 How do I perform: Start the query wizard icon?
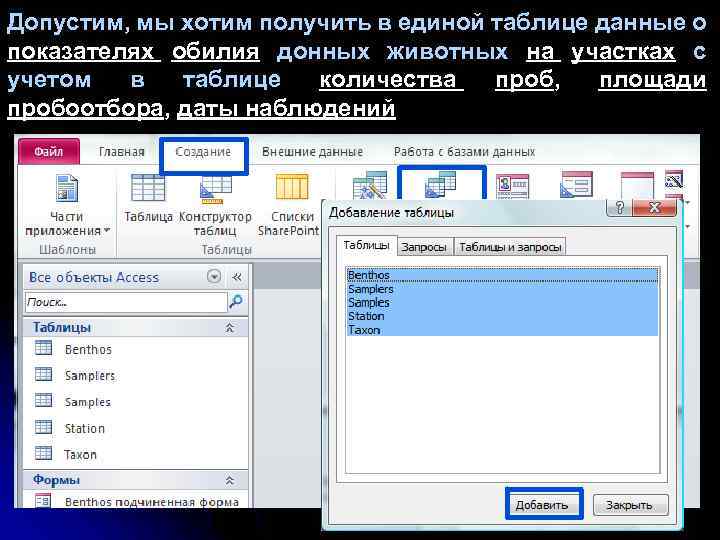tap(369, 185)
